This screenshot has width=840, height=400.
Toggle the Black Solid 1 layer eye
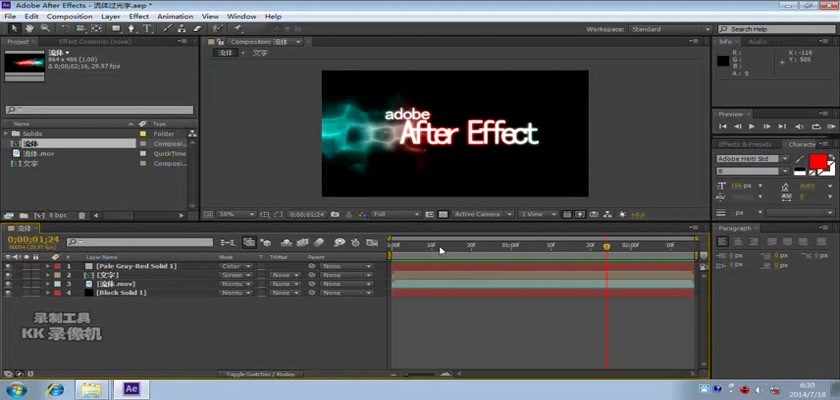click(8, 293)
